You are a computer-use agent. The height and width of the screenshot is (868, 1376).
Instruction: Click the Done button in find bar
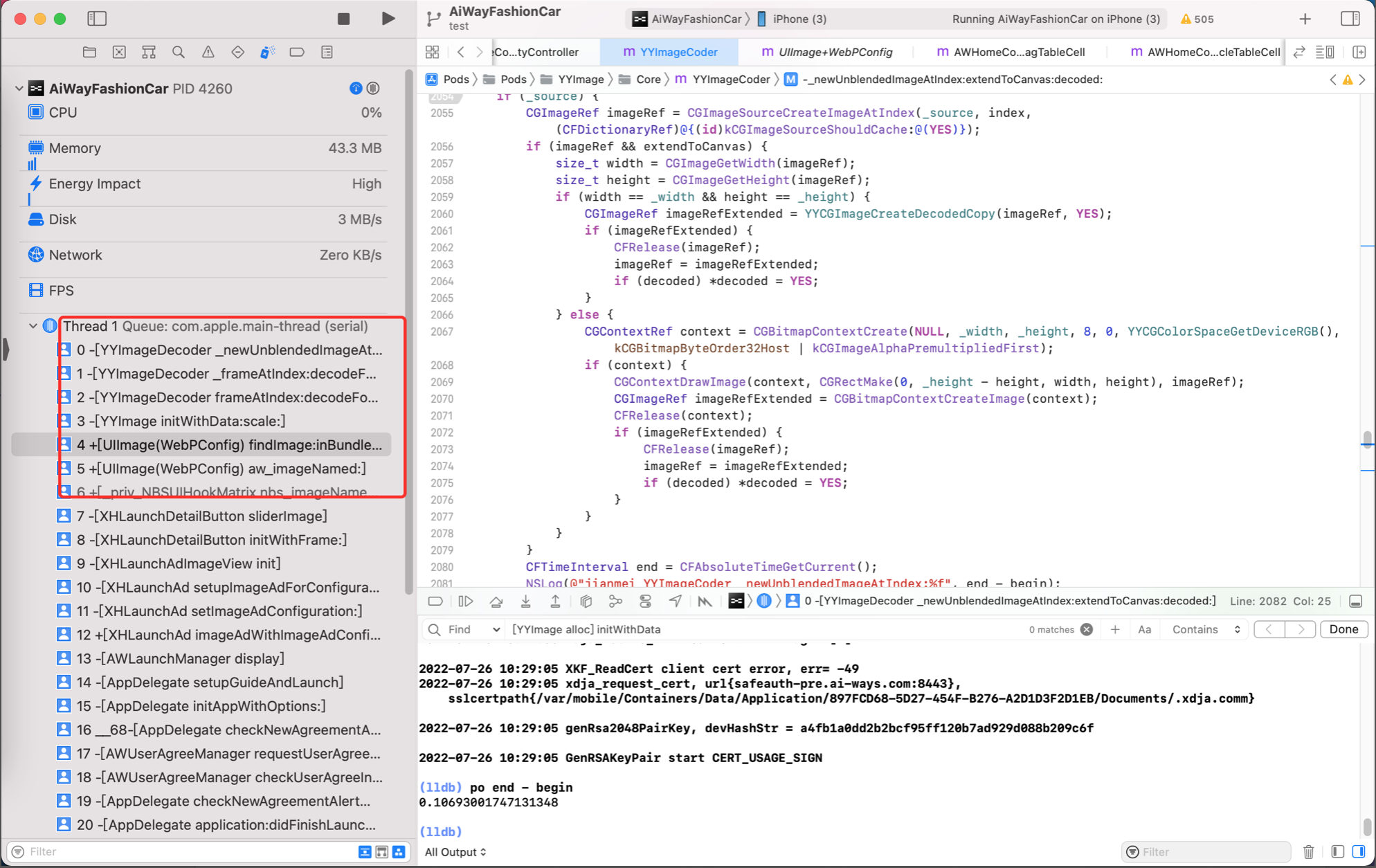tap(1343, 629)
